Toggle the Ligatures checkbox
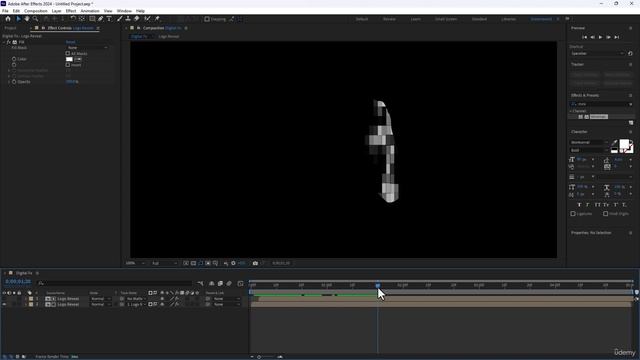This screenshot has width=640, height=360. click(573, 214)
